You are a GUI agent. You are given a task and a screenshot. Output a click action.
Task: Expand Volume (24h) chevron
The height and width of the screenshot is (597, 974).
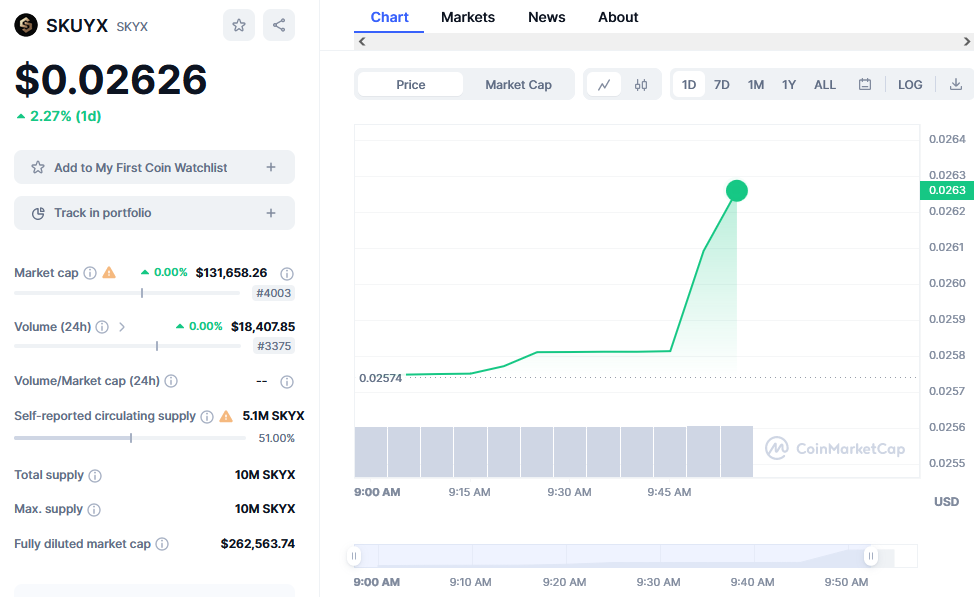click(x=122, y=327)
